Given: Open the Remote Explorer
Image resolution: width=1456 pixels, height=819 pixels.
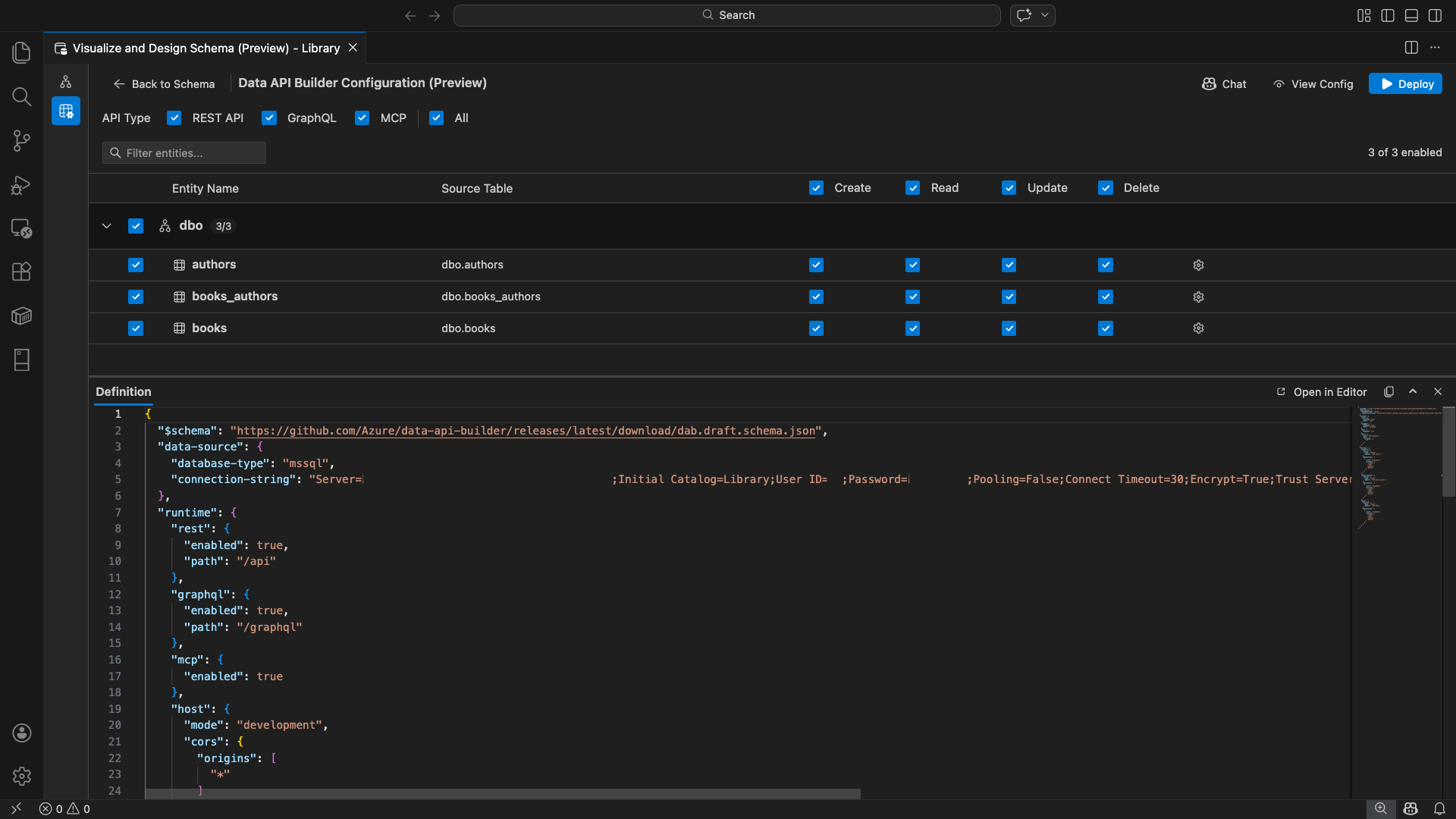Looking at the screenshot, I should point(21,228).
